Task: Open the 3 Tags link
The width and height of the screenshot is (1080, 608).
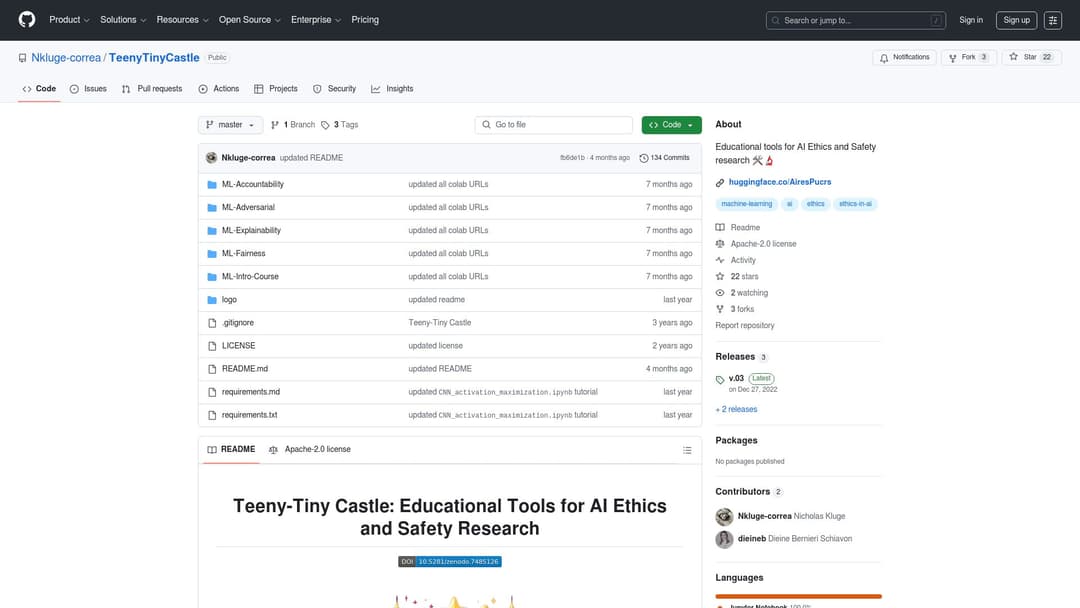Action: (x=340, y=125)
